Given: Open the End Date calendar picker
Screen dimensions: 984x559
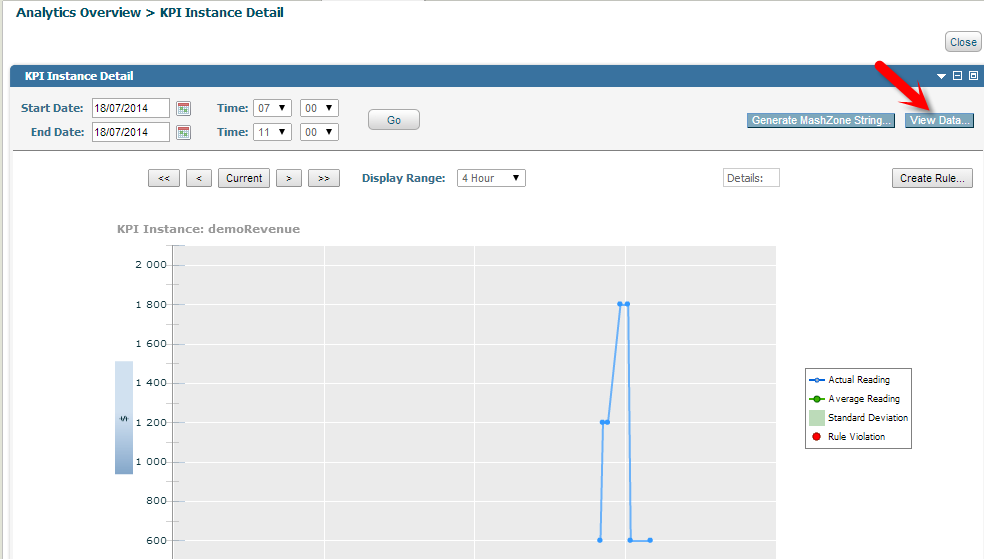Looking at the screenshot, I should click(183, 132).
